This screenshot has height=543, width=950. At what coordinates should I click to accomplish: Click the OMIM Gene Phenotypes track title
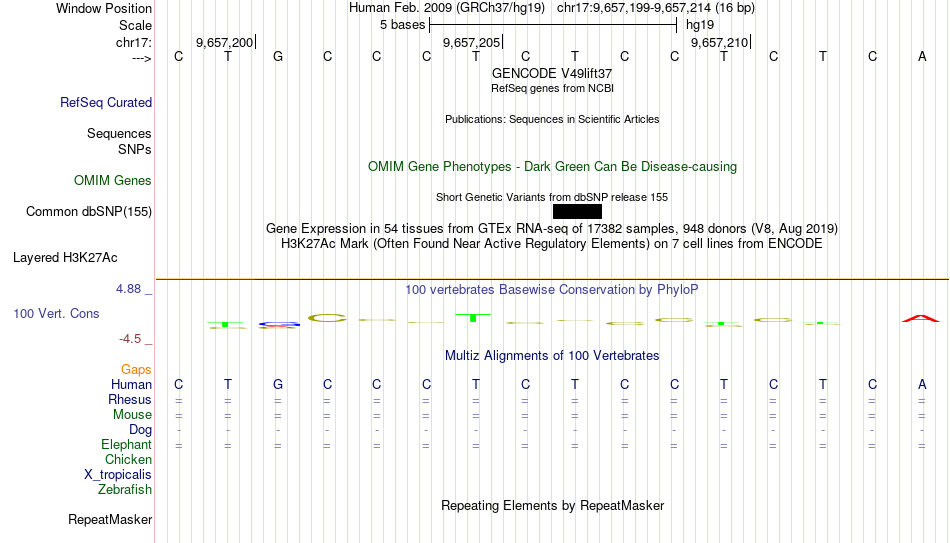552,167
